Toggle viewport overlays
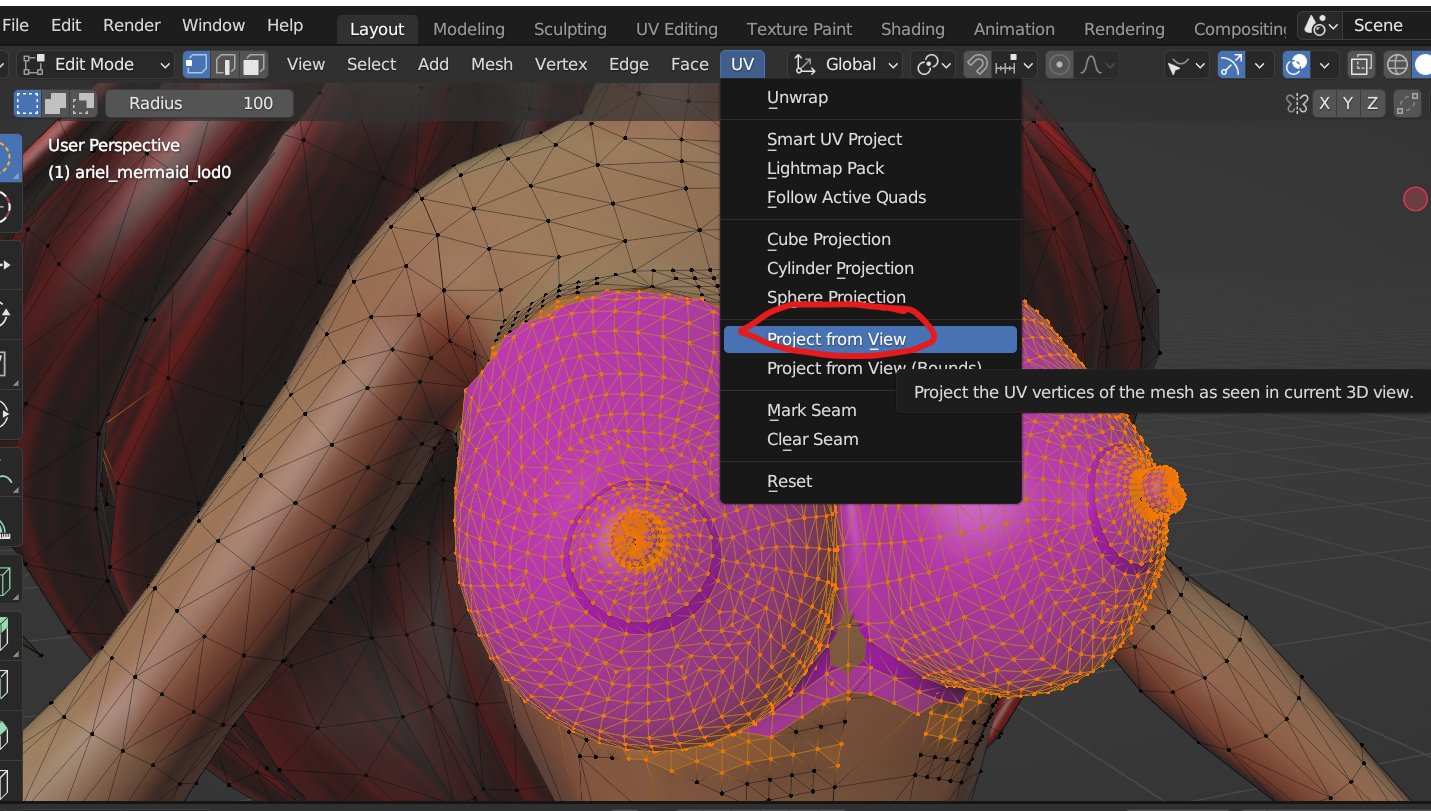 pos(1297,65)
